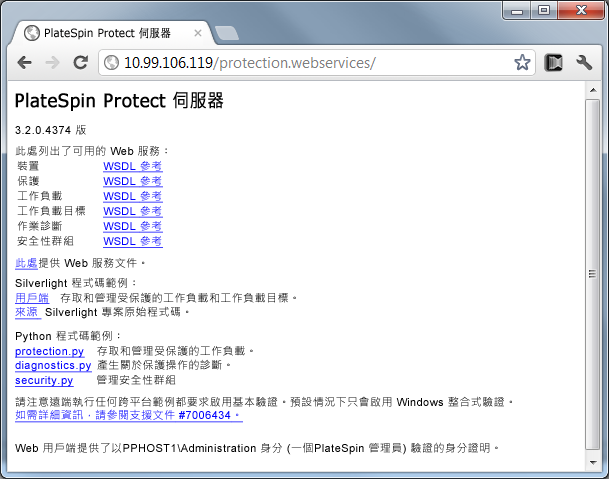Open the protection.py sample link

[49, 351]
